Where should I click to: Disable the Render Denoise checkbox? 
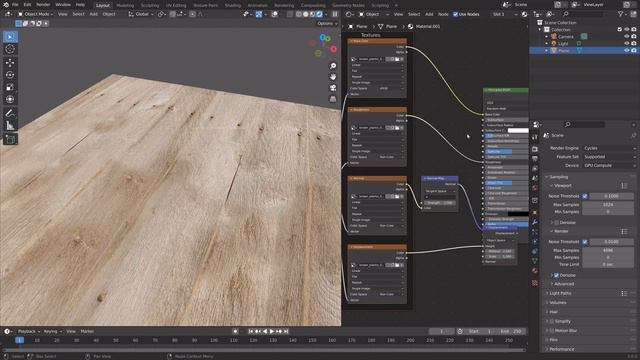556,275
